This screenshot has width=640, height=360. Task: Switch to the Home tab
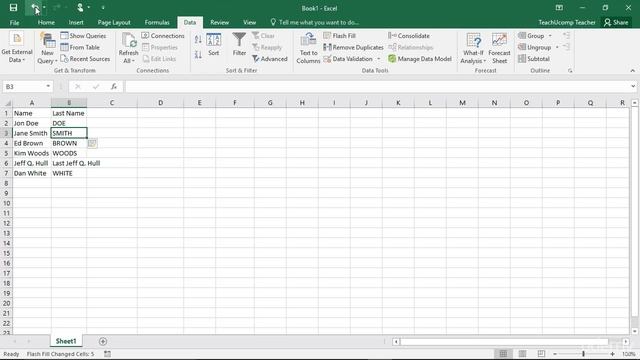click(x=46, y=22)
